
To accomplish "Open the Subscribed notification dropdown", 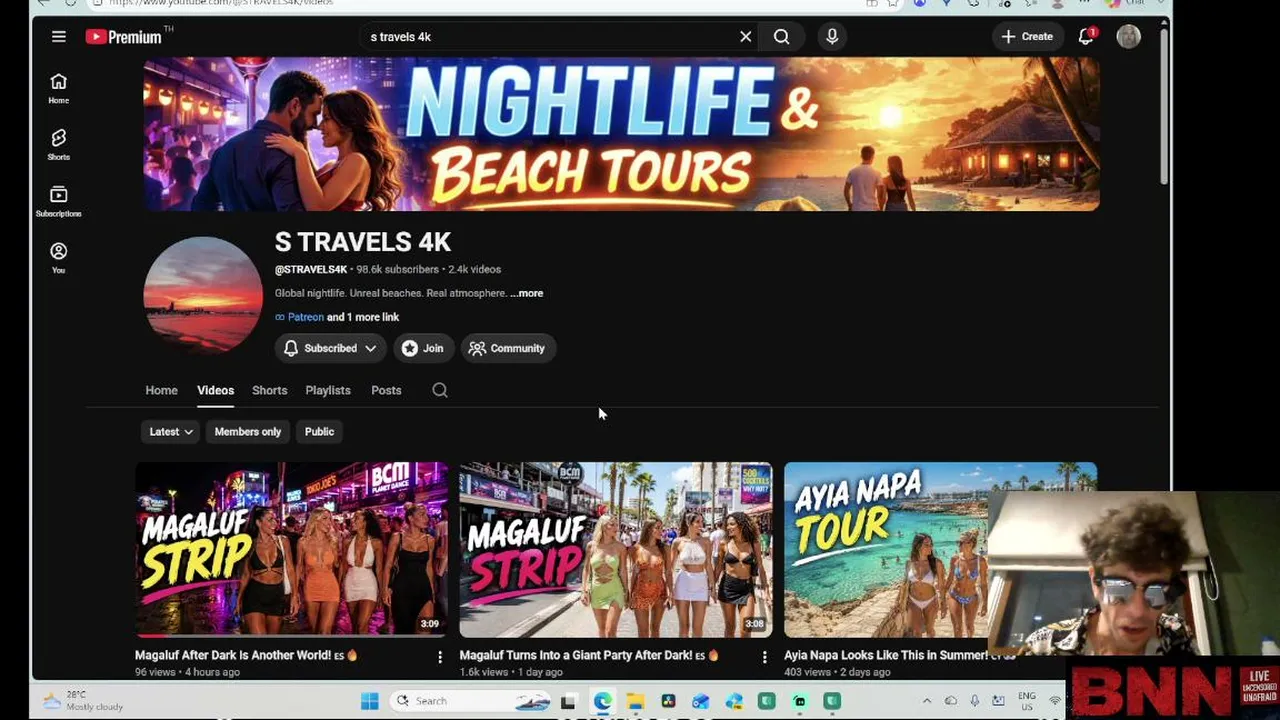I will pyautogui.click(x=330, y=348).
